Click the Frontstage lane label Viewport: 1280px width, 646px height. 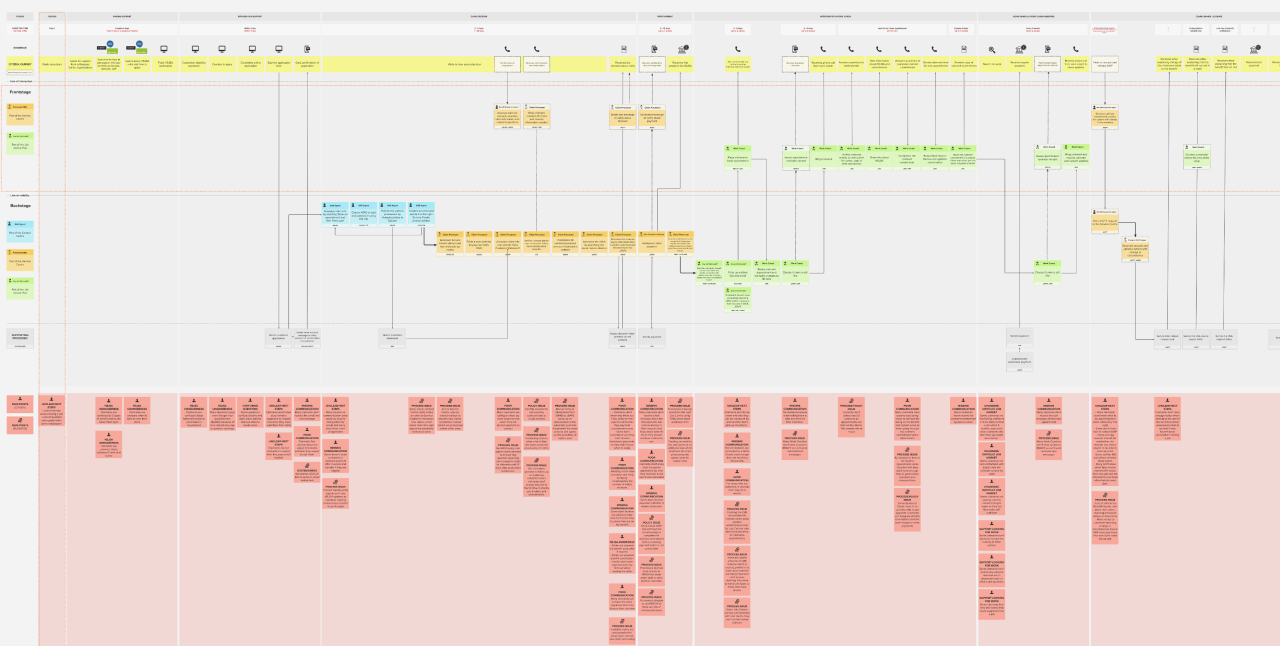point(20,92)
